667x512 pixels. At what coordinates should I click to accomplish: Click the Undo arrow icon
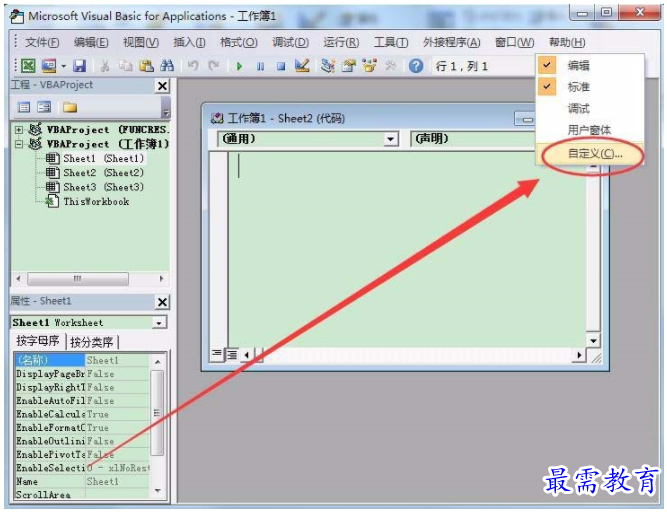193,65
